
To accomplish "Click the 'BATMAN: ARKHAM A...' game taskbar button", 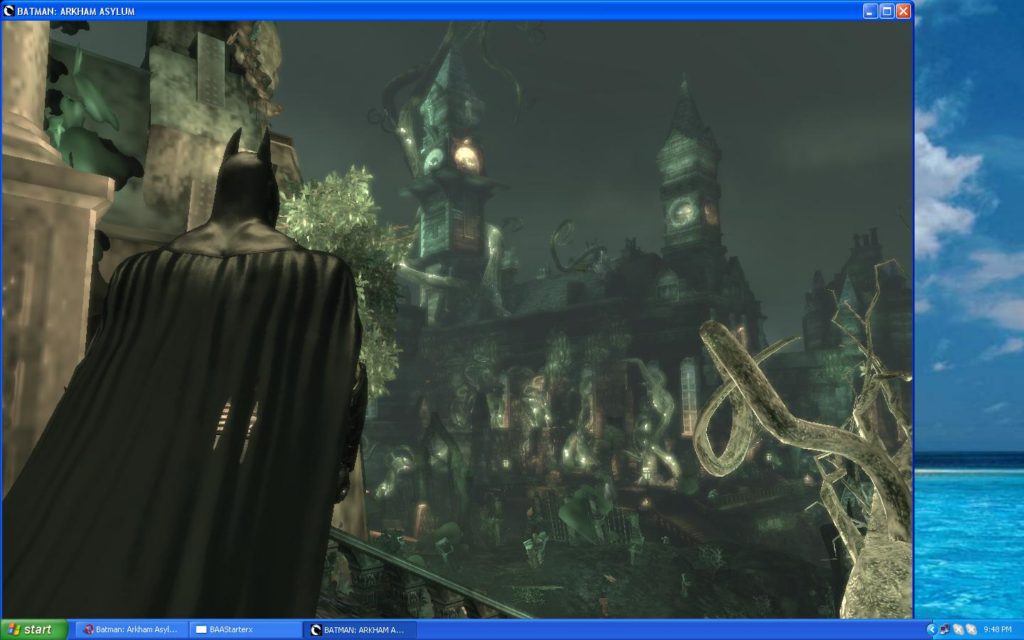I will 359,630.
